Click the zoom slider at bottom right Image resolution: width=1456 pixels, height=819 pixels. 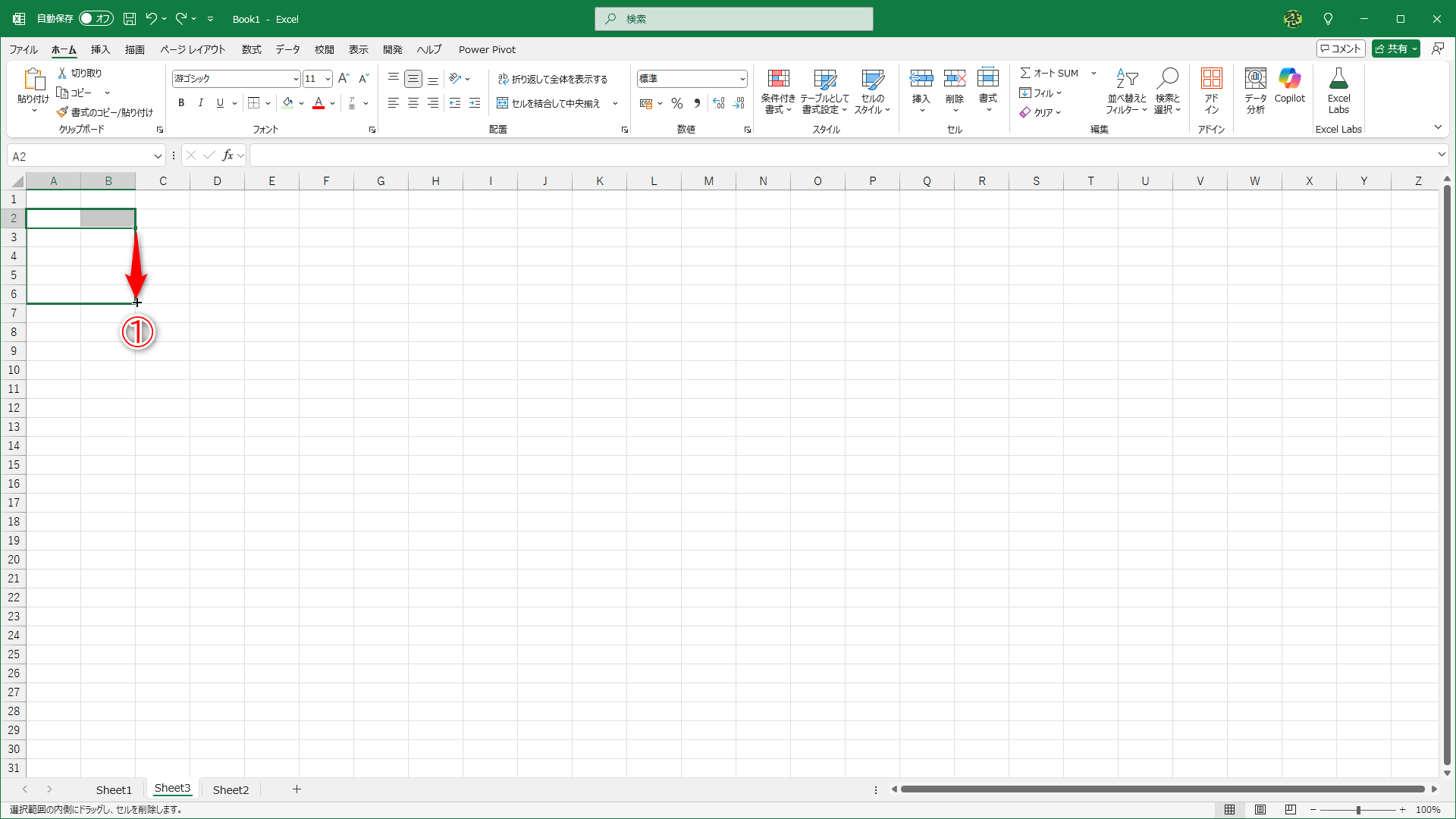1357,810
